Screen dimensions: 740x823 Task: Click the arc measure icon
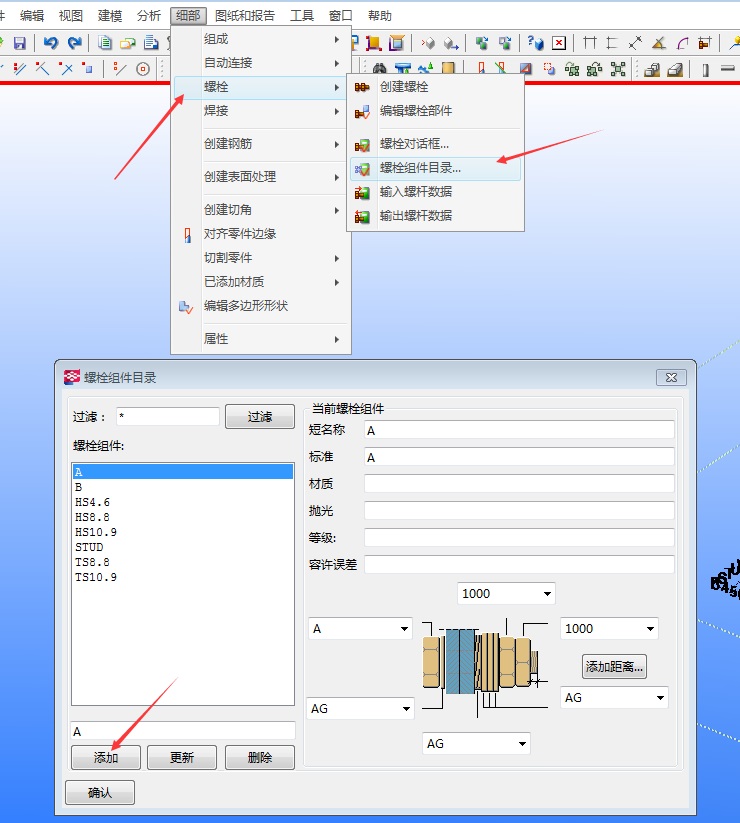682,43
